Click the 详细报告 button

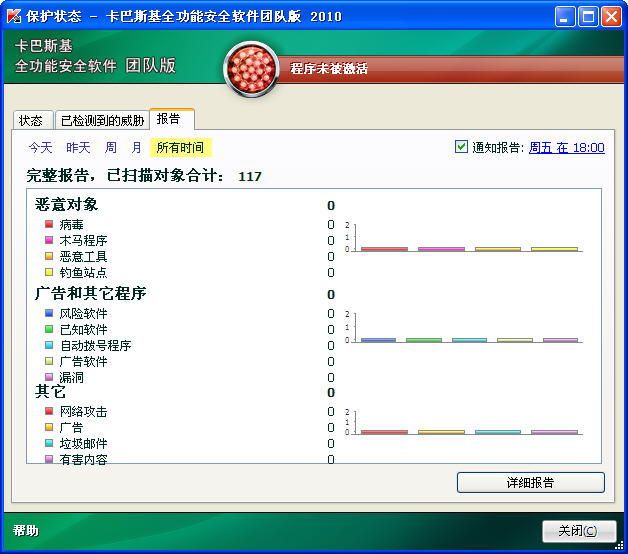[x=530, y=483]
